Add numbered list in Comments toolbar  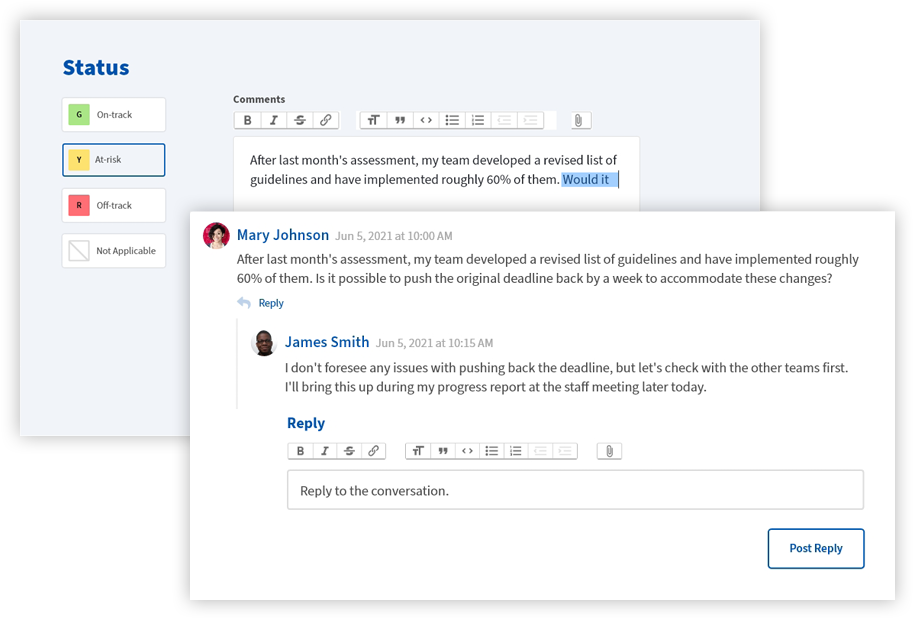(x=478, y=120)
